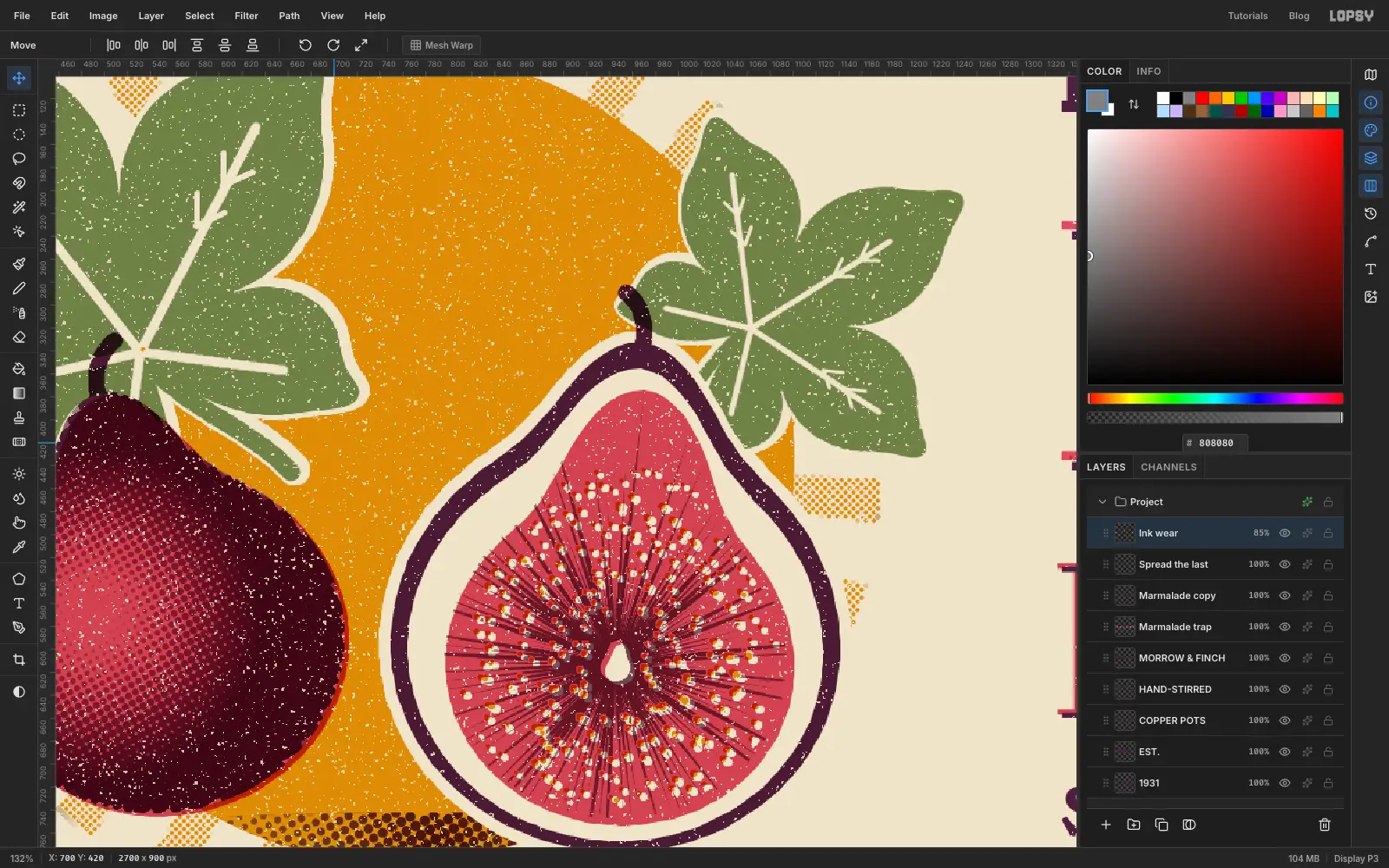This screenshot has width=1389, height=868.
Task: Click the foreground color swatch
Action: click(x=1097, y=101)
